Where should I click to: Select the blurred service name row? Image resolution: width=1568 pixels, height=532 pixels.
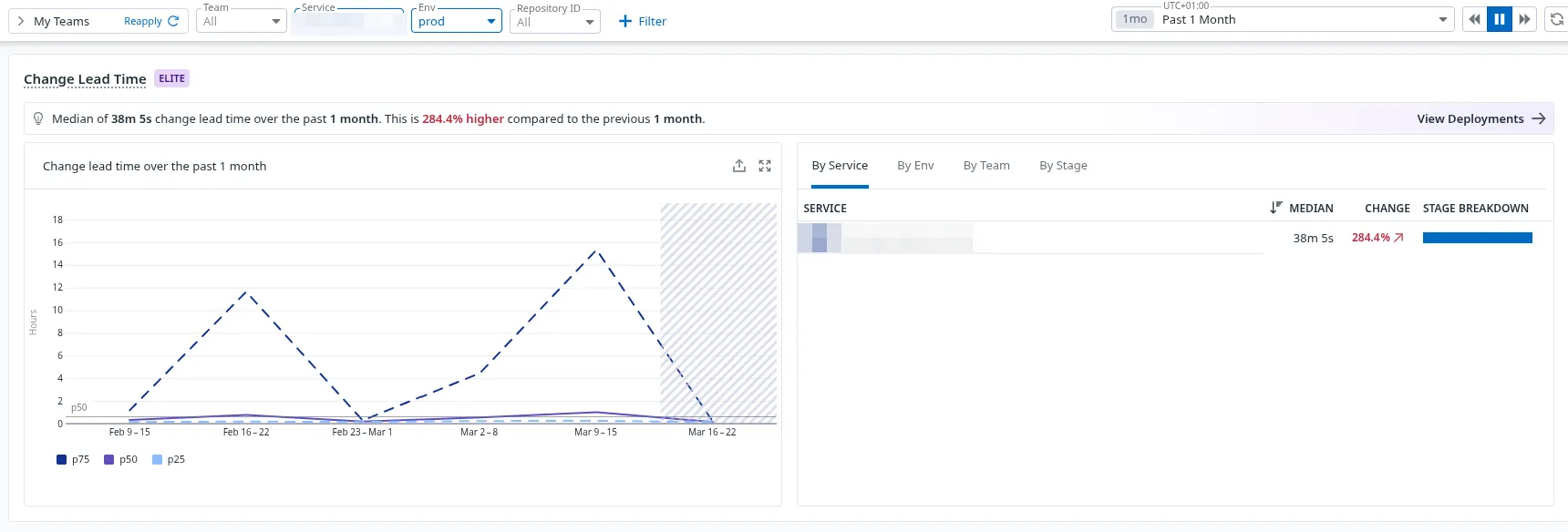pos(885,238)
